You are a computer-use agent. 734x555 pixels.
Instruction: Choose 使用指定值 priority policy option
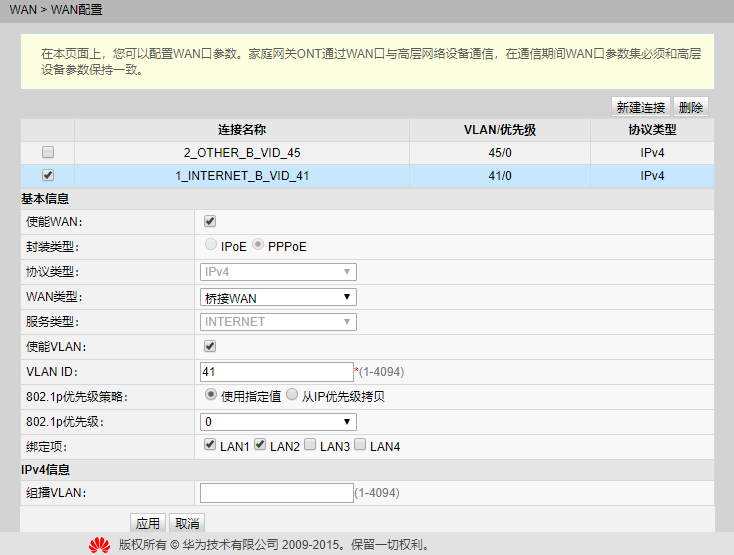click(210, 395)
